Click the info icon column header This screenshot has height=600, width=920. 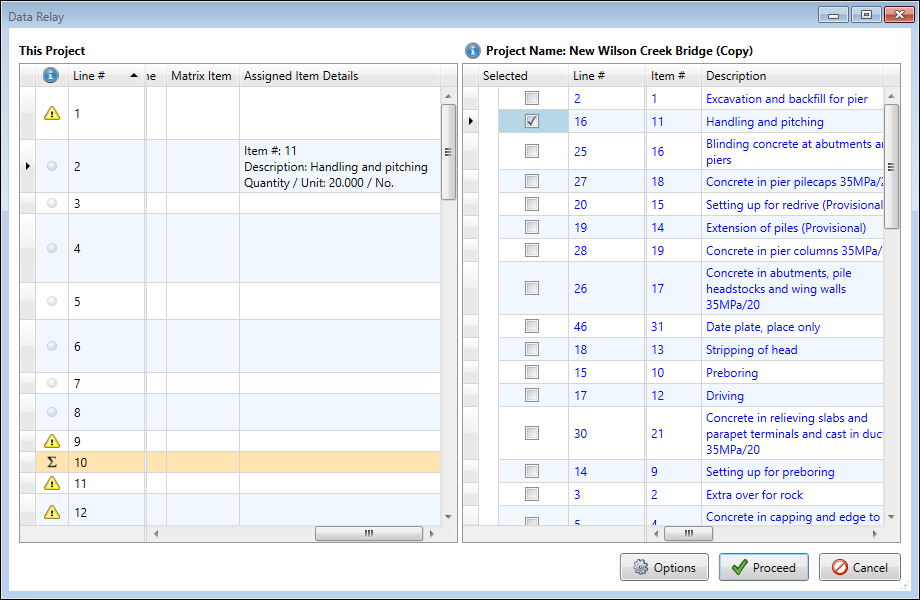click(51, 76)
